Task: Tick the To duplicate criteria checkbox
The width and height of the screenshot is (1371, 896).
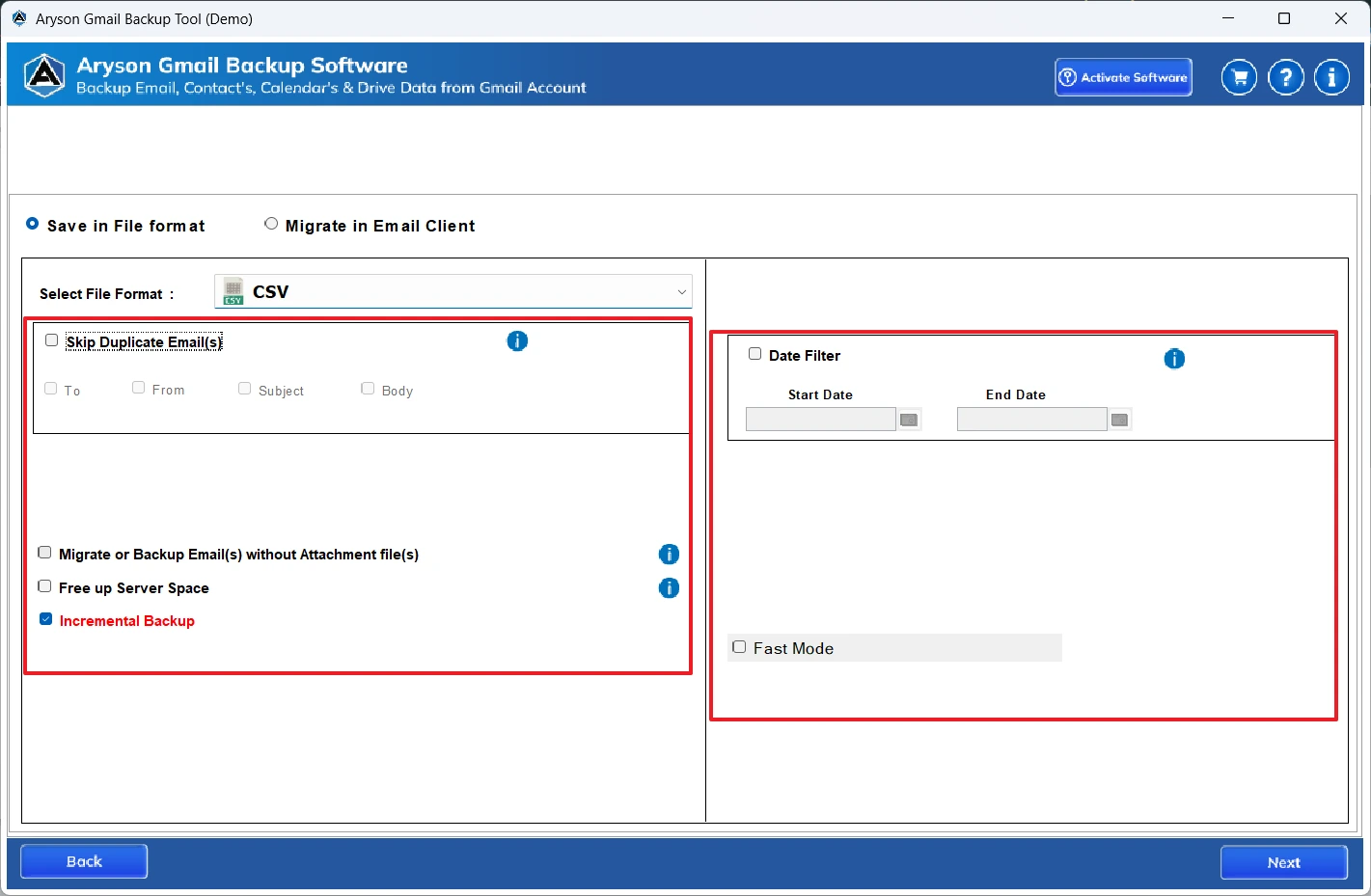Action: (x=51, y=389)
